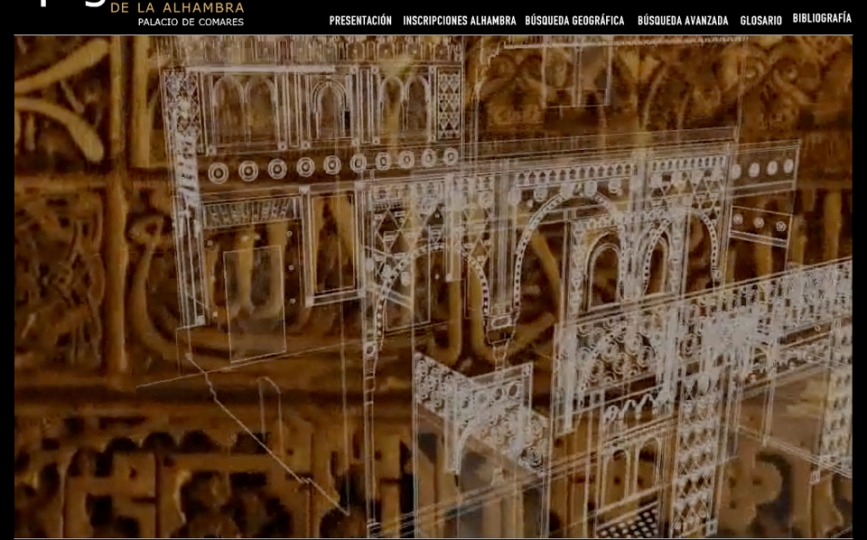The width and height of the screenshot is (867, 540).
Task: Open Búsqueda Avanzada search
Action: click(683, 20)
